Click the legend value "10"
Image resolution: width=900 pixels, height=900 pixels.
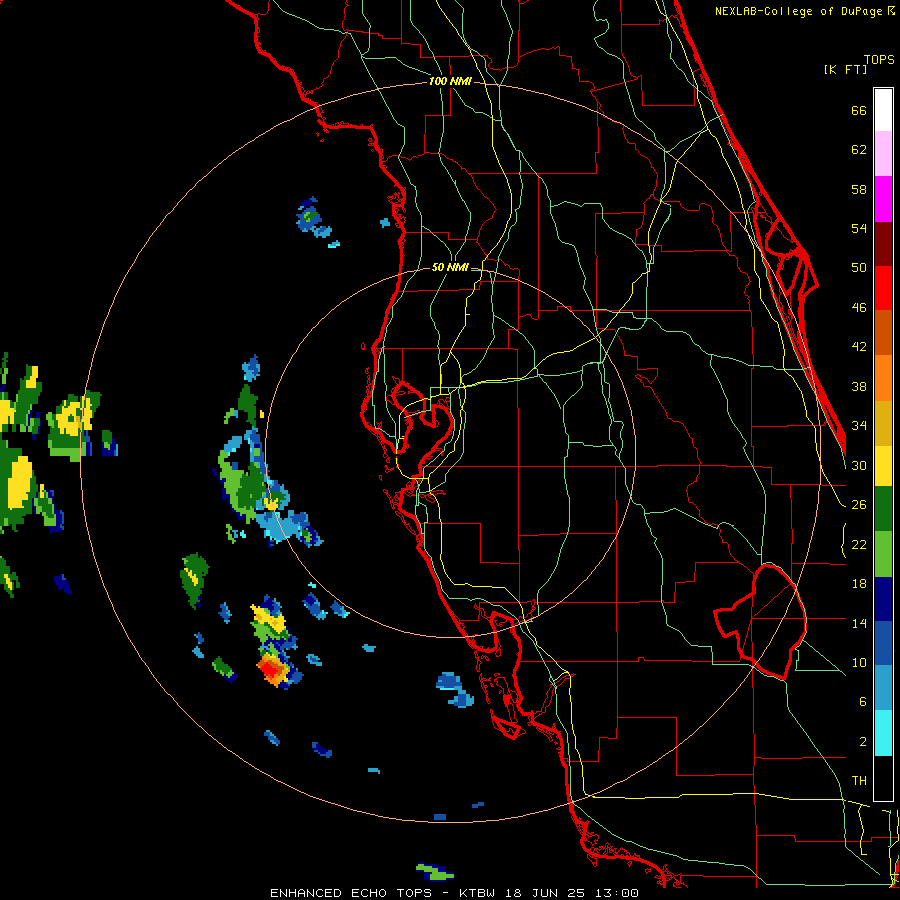[859, 662]
